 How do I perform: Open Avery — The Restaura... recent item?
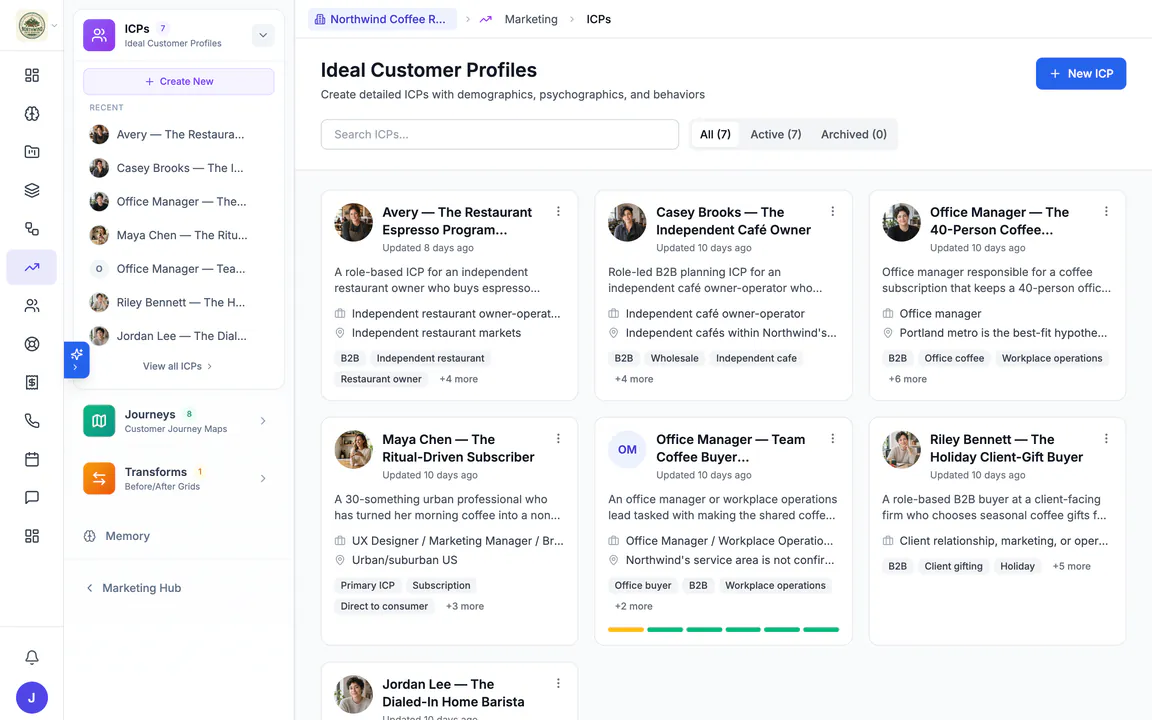[x=179, y=134]
